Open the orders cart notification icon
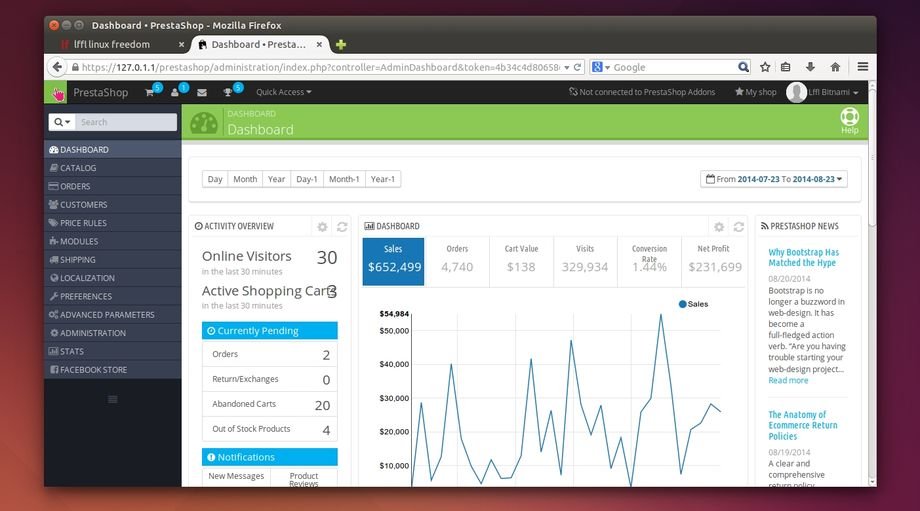 150,93
